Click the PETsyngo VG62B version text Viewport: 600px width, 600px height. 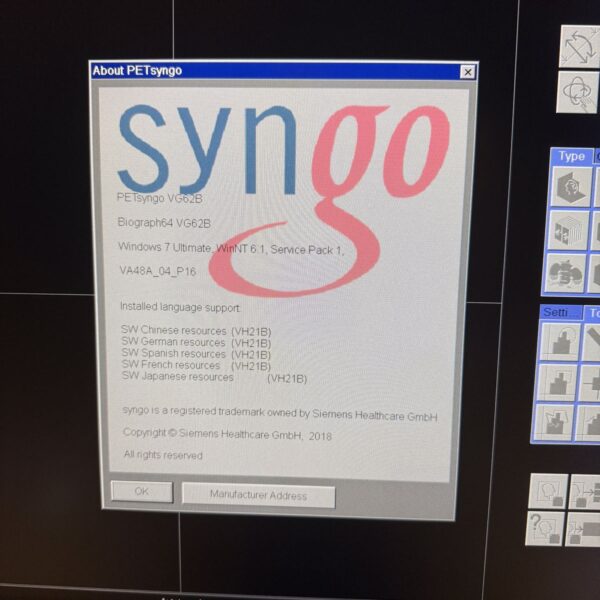[x=160, y=198]
